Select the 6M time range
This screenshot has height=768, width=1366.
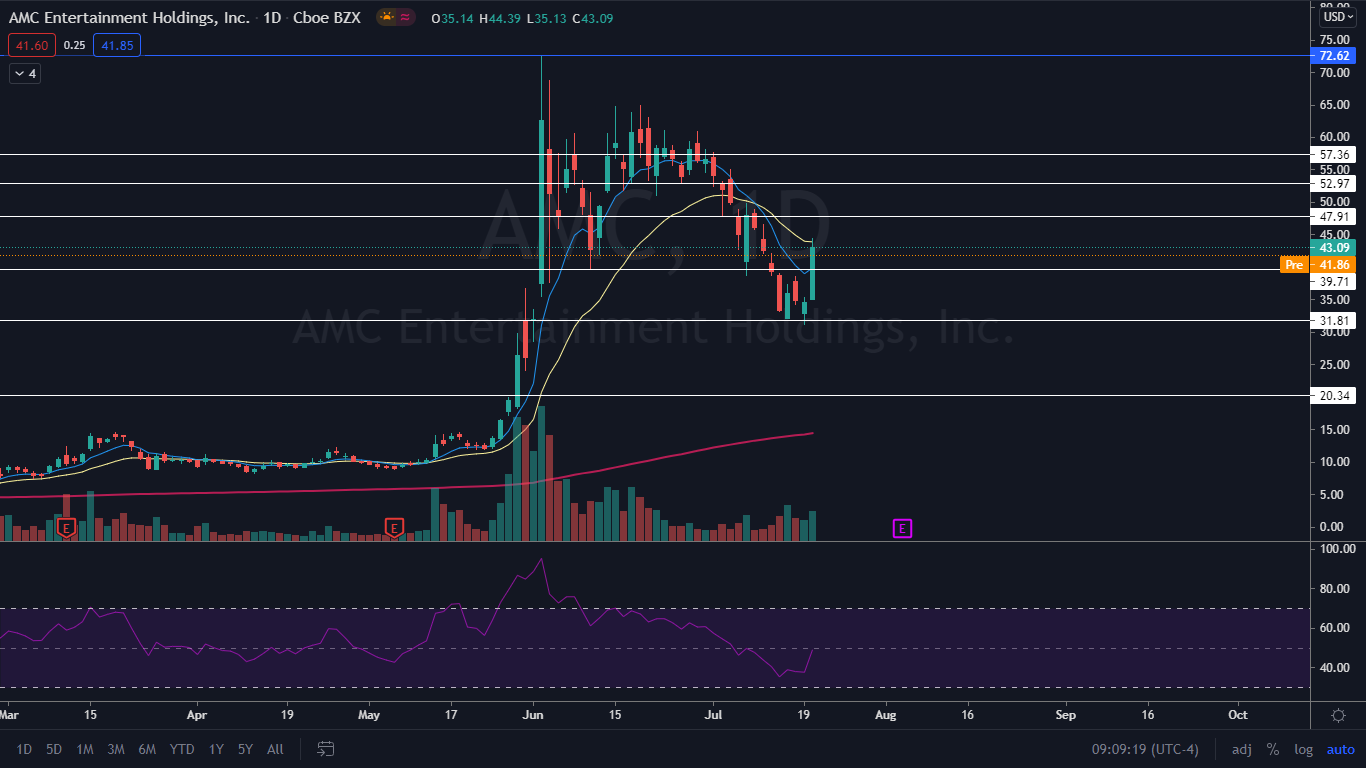point(147,749)
